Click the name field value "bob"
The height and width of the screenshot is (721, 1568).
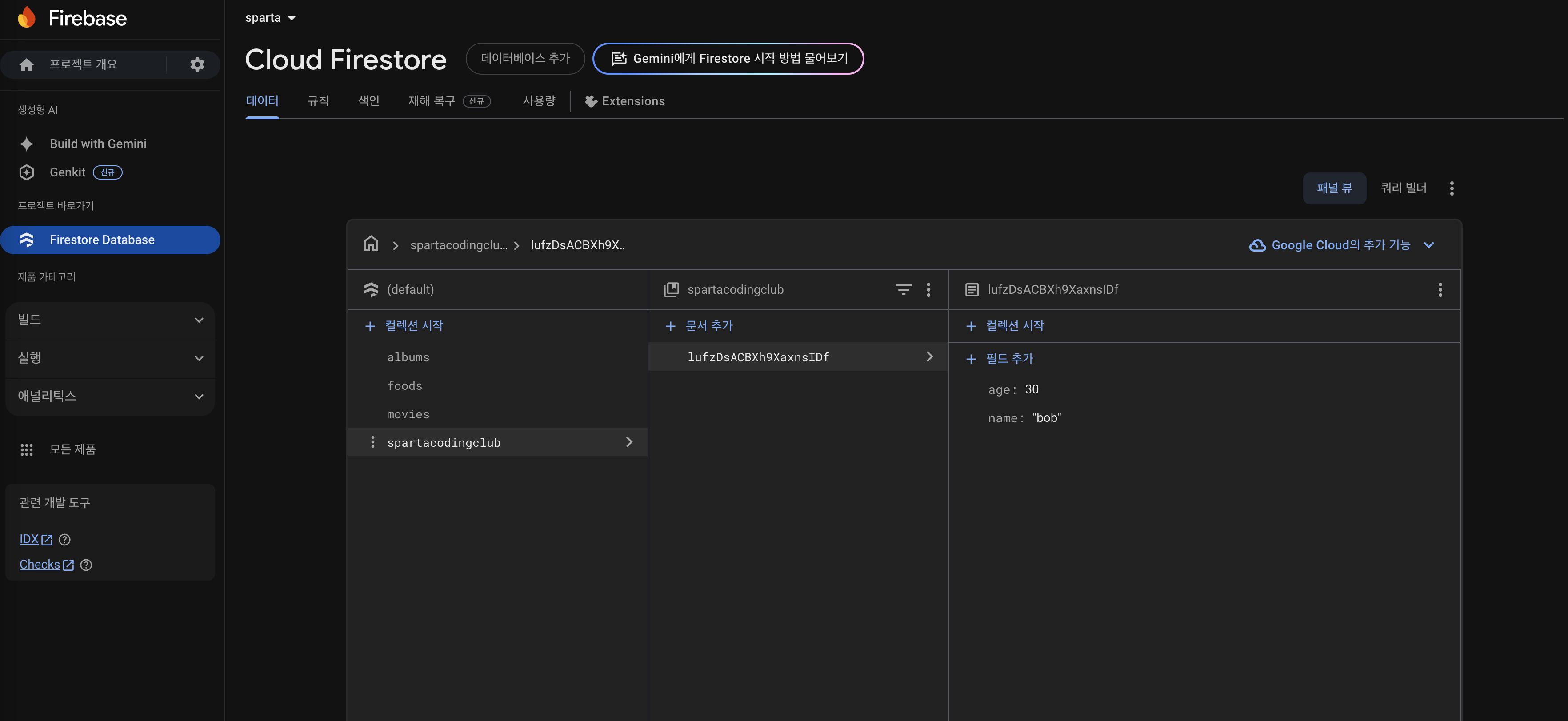tap(1046, 418)
